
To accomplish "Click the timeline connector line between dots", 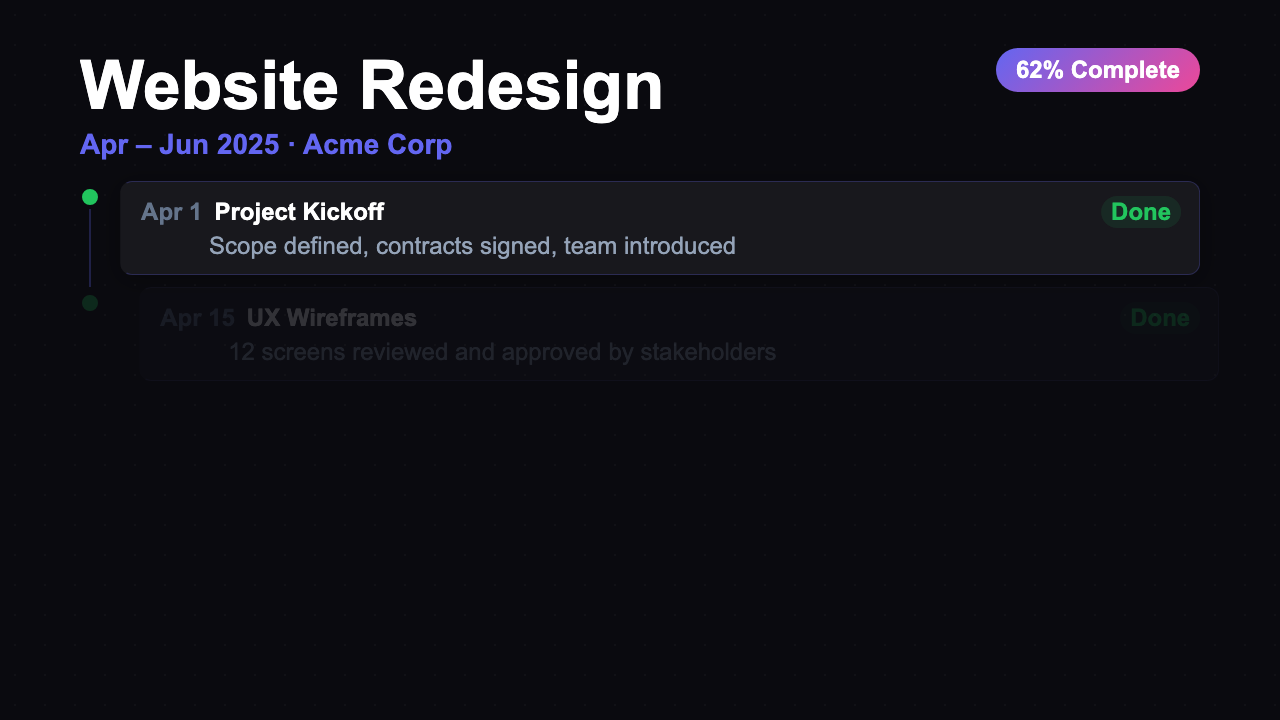I will [x=89, y=250].
